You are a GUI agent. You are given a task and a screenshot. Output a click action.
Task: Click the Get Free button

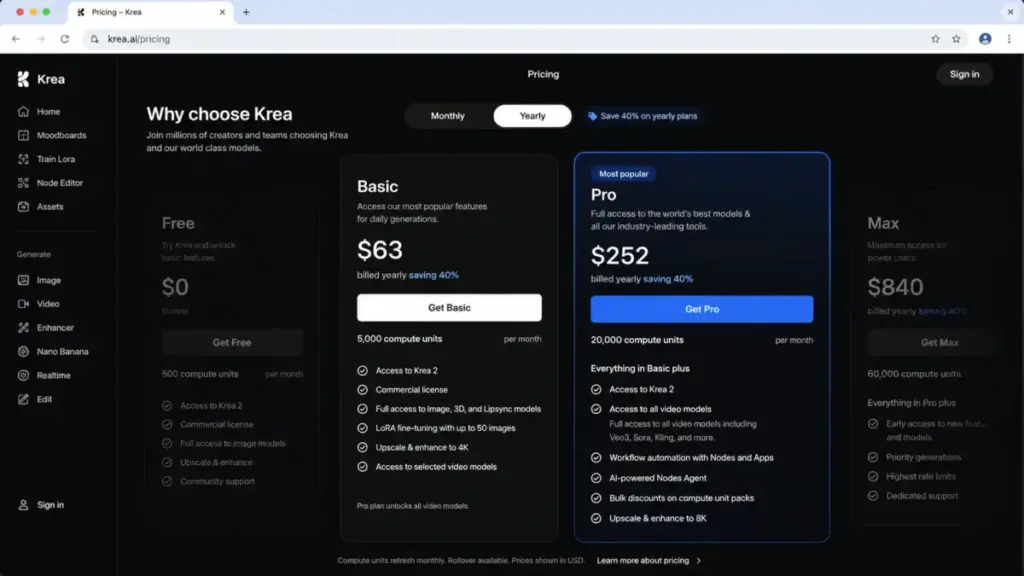pyautogui.click(x=232, y=343)
